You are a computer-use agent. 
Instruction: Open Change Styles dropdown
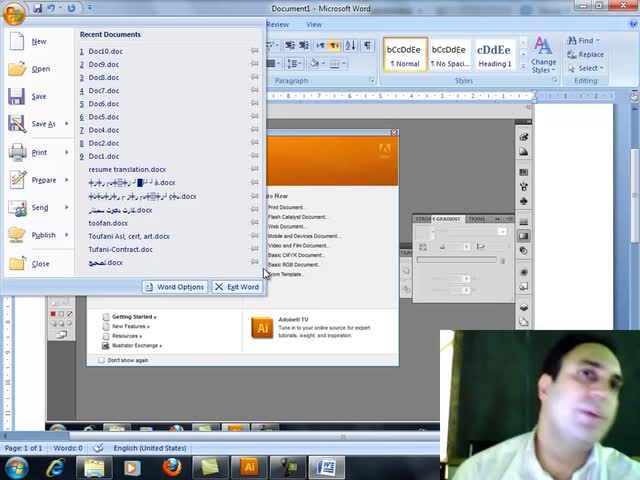[x=543, y=55]
